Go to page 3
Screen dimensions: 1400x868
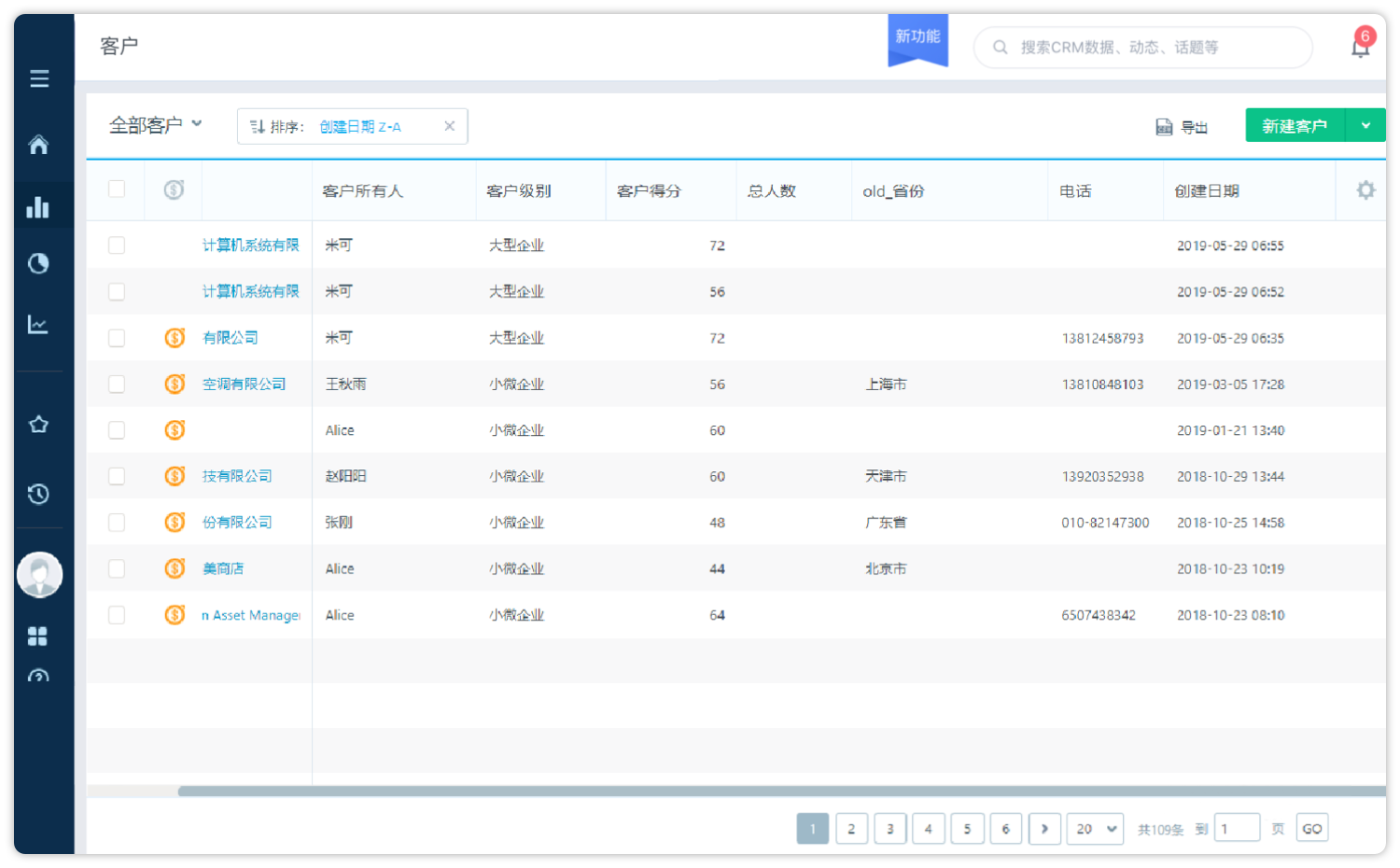[890, 829]
